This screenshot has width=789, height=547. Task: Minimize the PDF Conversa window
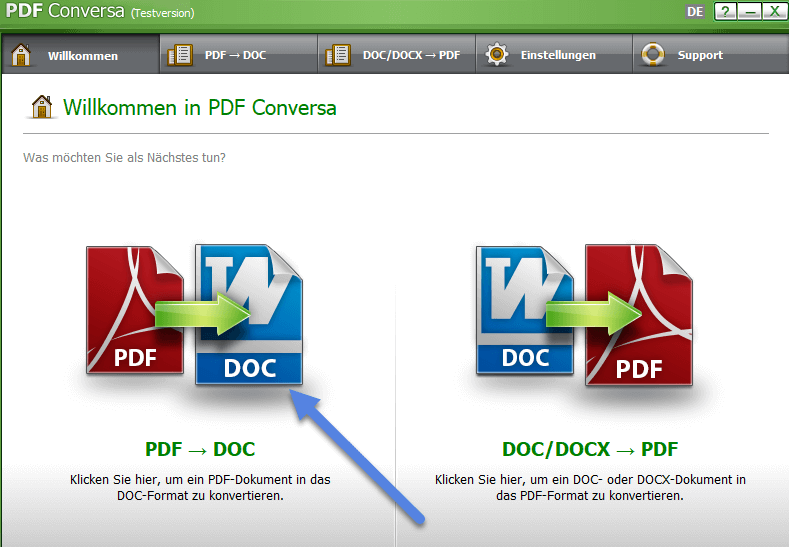750,12
